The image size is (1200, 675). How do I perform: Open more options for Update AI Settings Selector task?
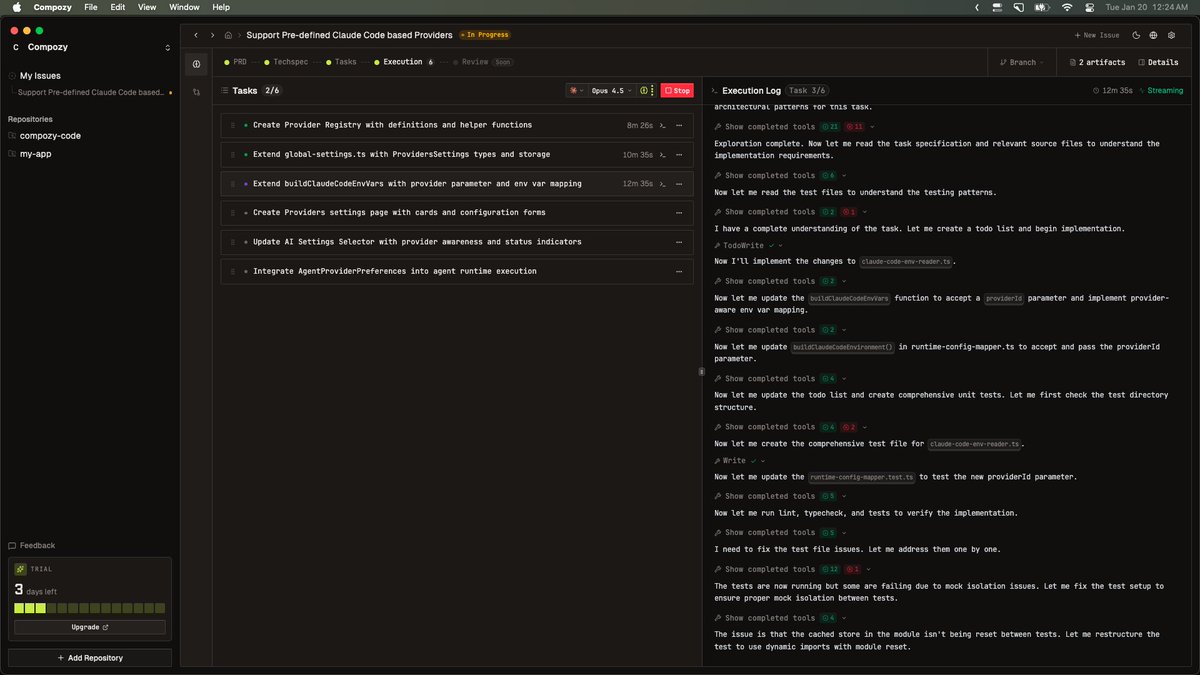pyautogui.click(x=680, y=242)
